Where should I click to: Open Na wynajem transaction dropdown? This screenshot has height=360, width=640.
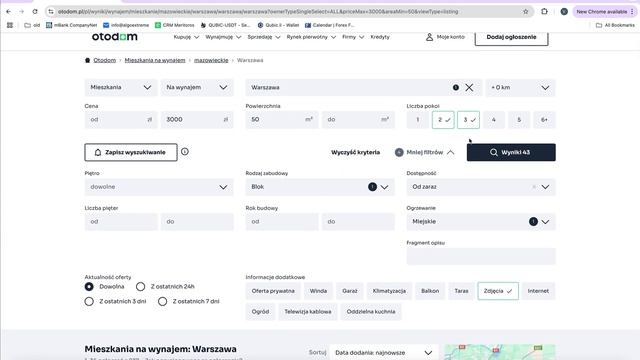(197, 87)
